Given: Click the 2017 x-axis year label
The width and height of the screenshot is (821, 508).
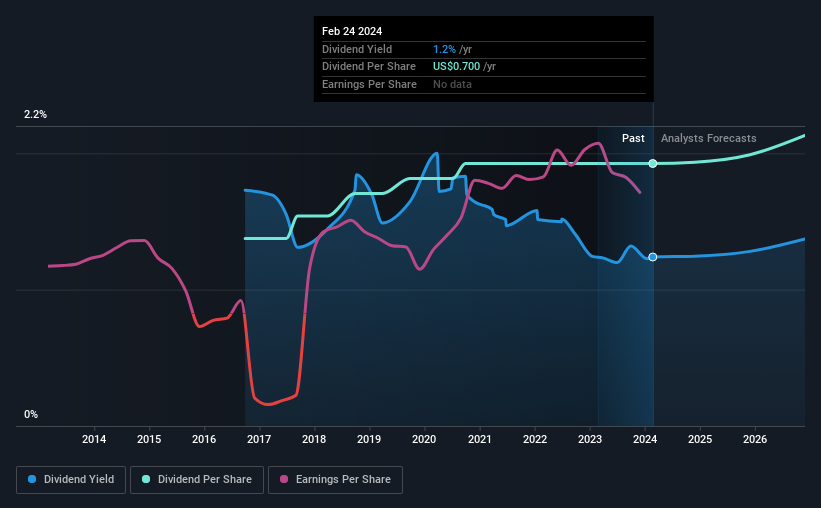Looking at the screenshot, I should [x=259, y=439].
